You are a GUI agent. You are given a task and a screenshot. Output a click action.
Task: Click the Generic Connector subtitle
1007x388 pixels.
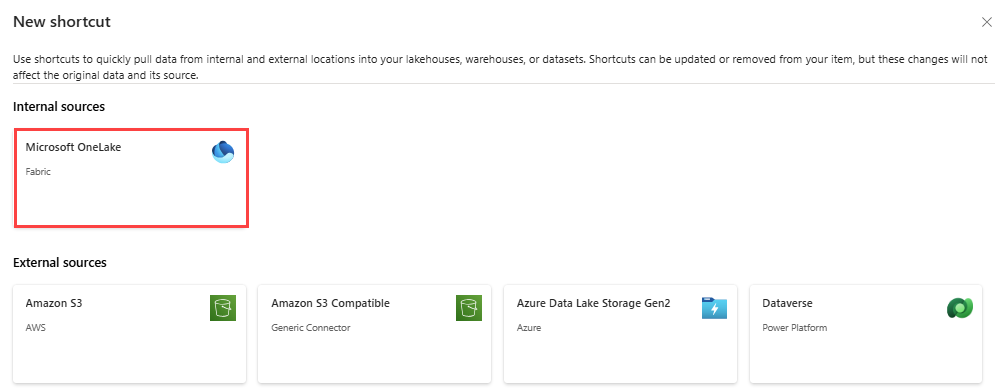pyautogui.click(x=311, y=328)
